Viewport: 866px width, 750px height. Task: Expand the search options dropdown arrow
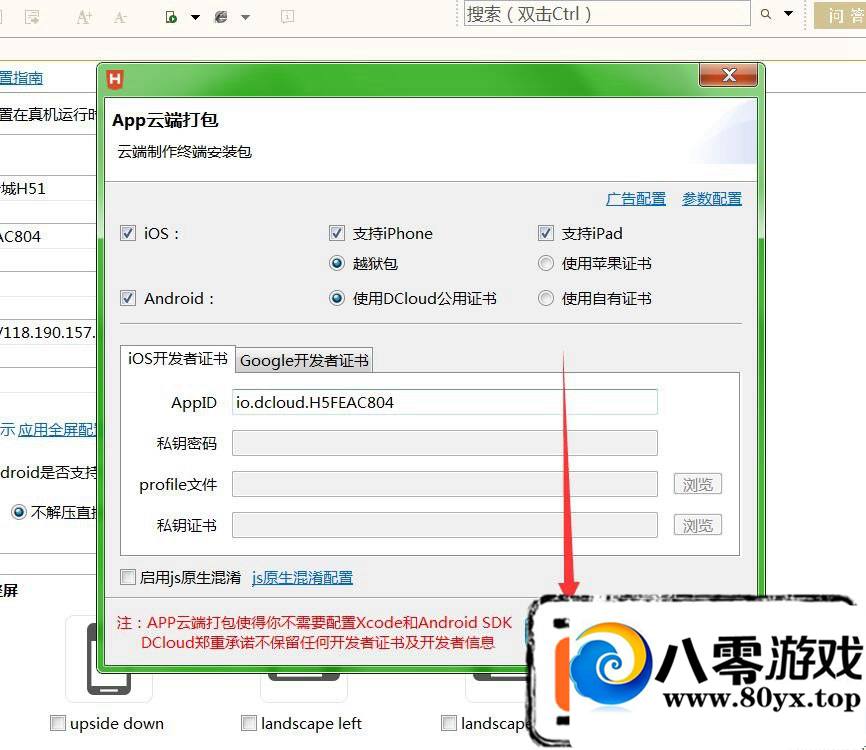(789, 15)
